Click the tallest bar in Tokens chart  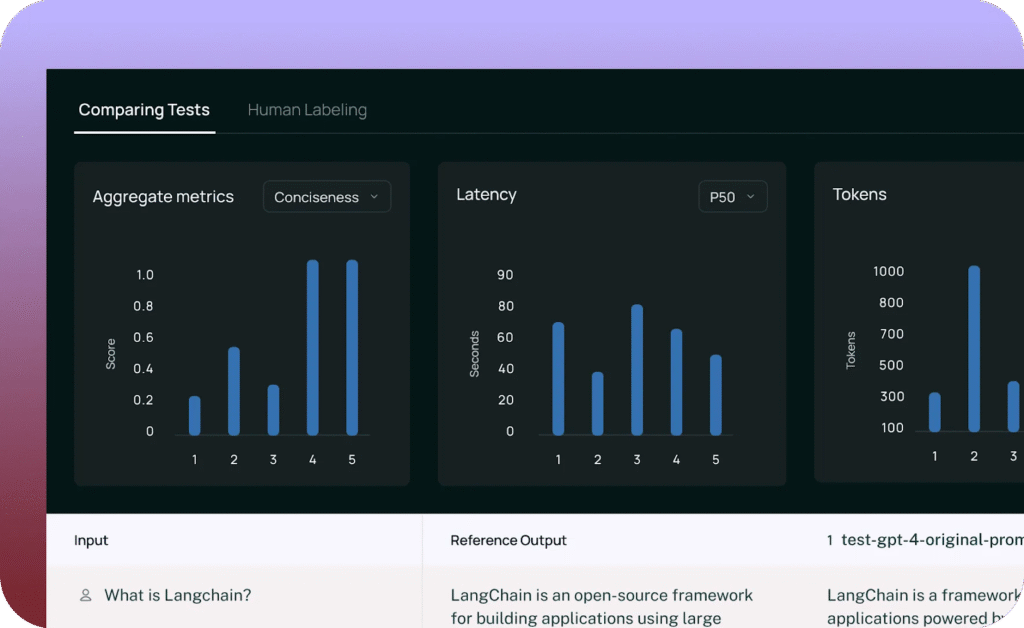(974, 349)
